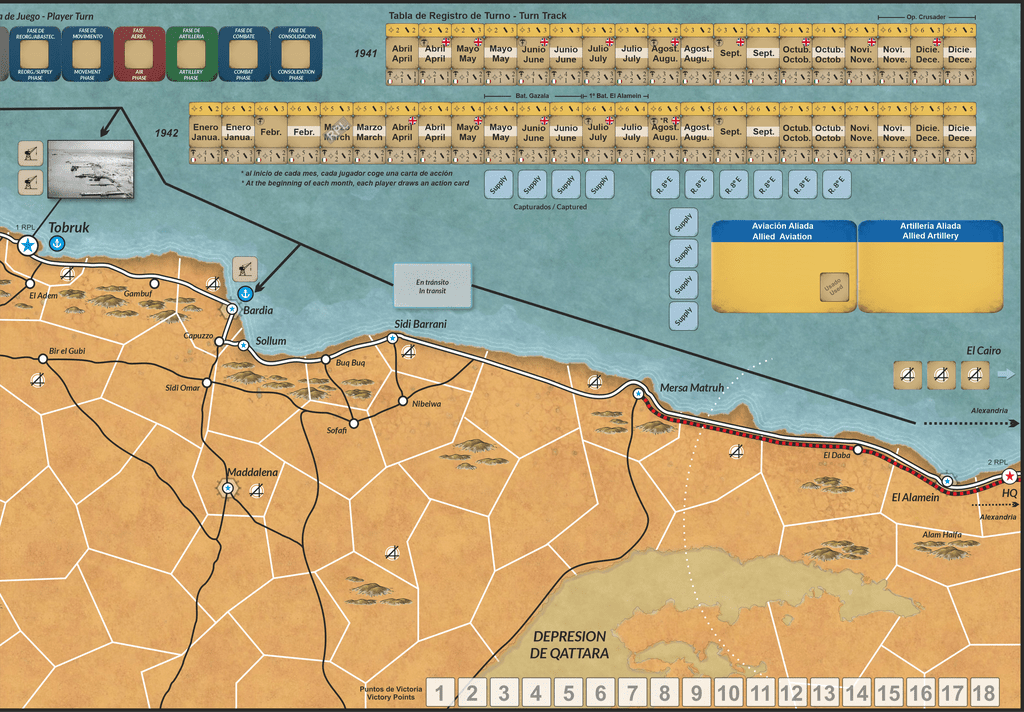Click the El Daba road node
The height and width of the screenshot is (712, 1024).
click(x=857, y=449)
